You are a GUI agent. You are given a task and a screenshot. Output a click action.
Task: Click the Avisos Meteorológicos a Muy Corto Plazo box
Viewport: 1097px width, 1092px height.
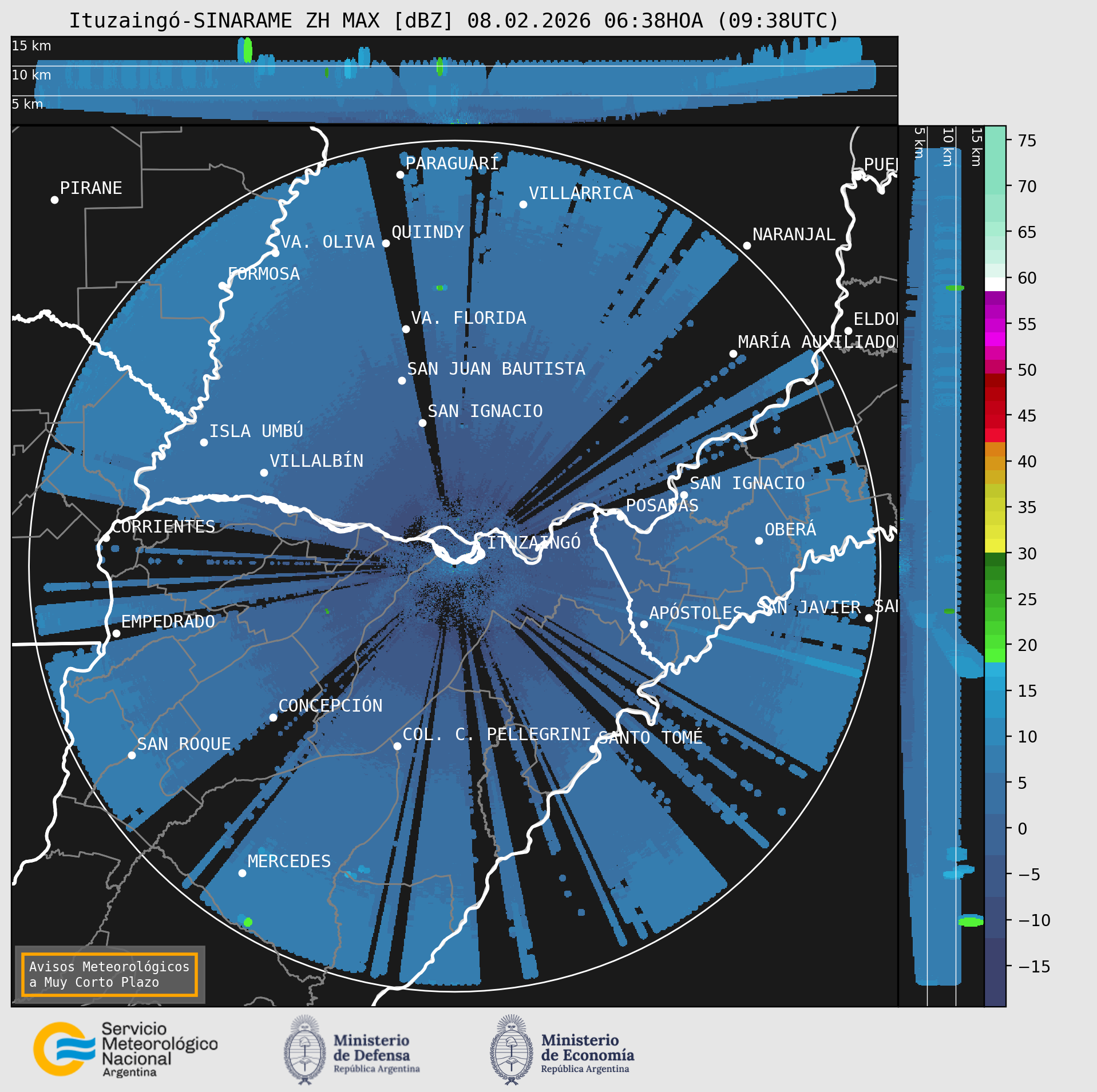point(109,974)
